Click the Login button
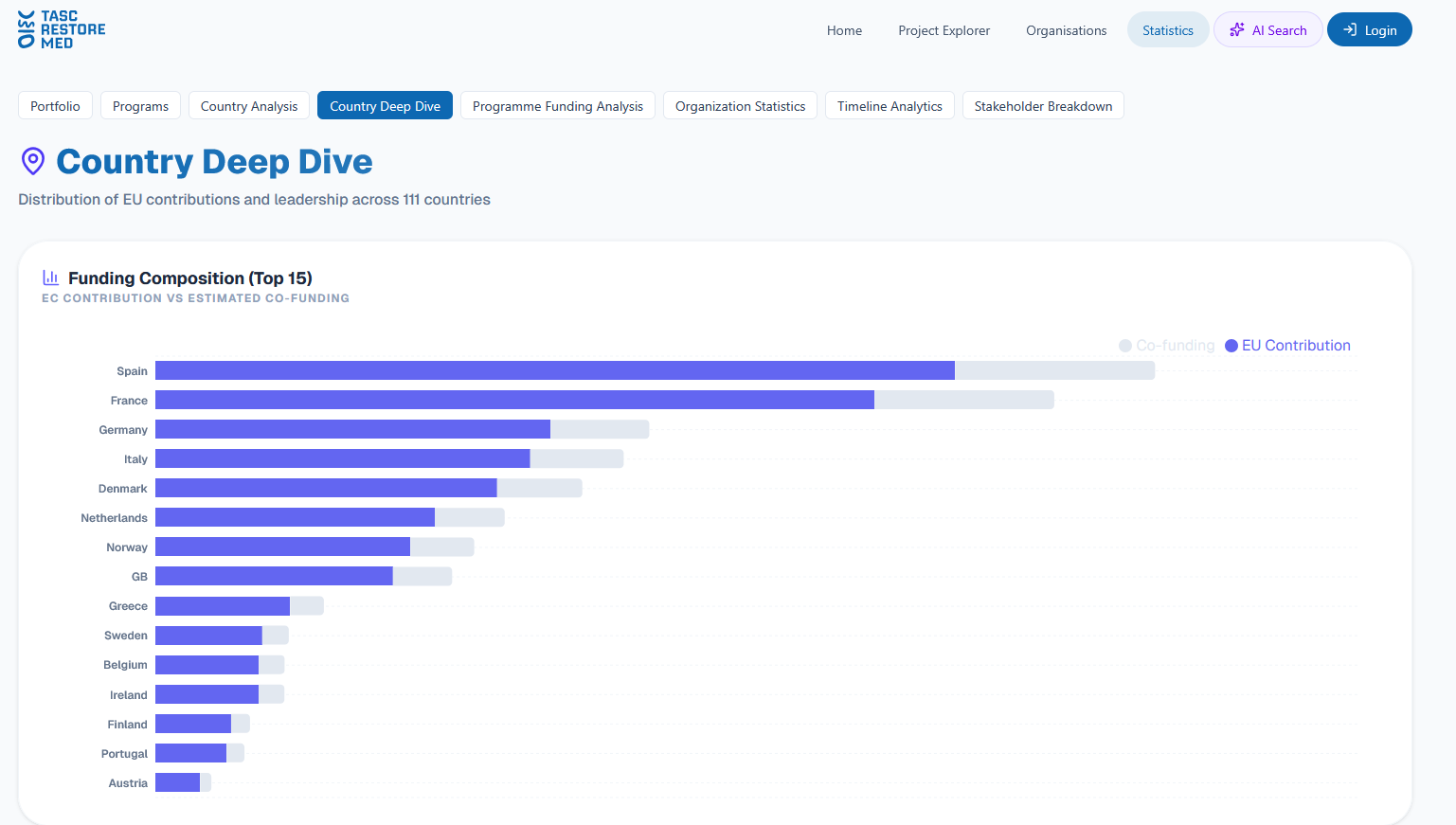The height and width of the screenshot is (825, 1456). coord(1370,29)
